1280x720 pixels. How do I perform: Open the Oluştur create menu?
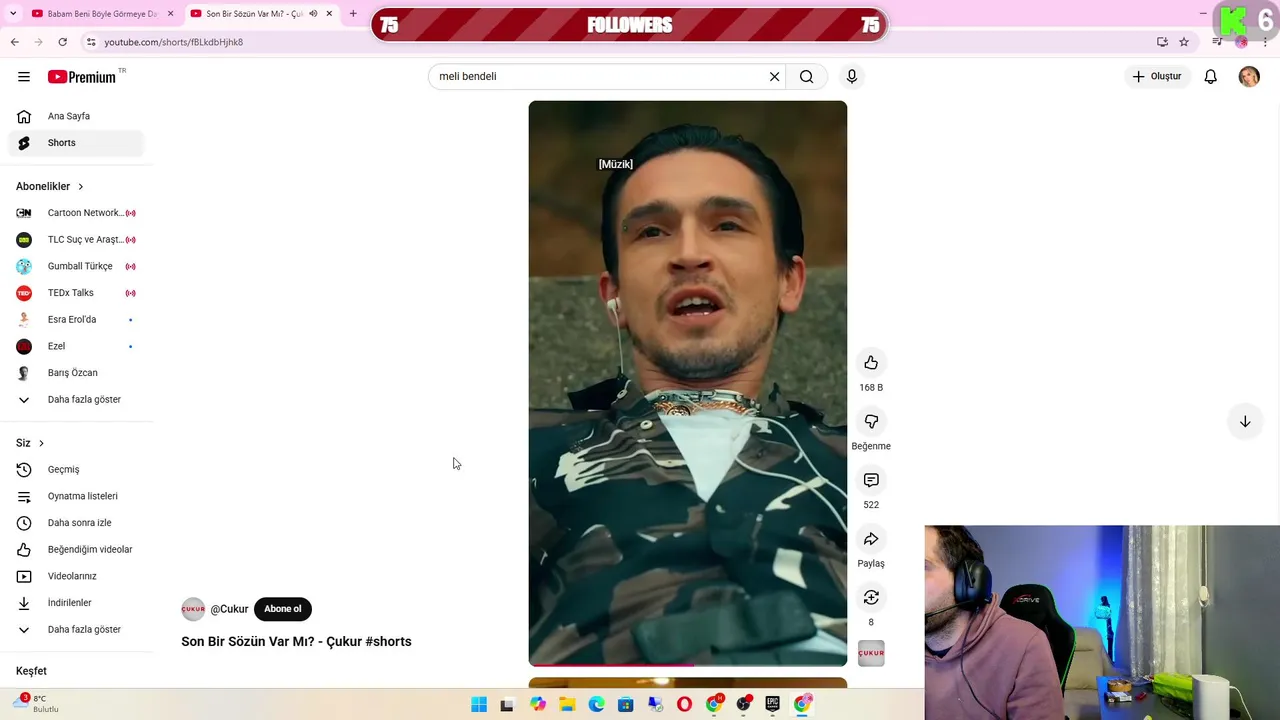1157,77
